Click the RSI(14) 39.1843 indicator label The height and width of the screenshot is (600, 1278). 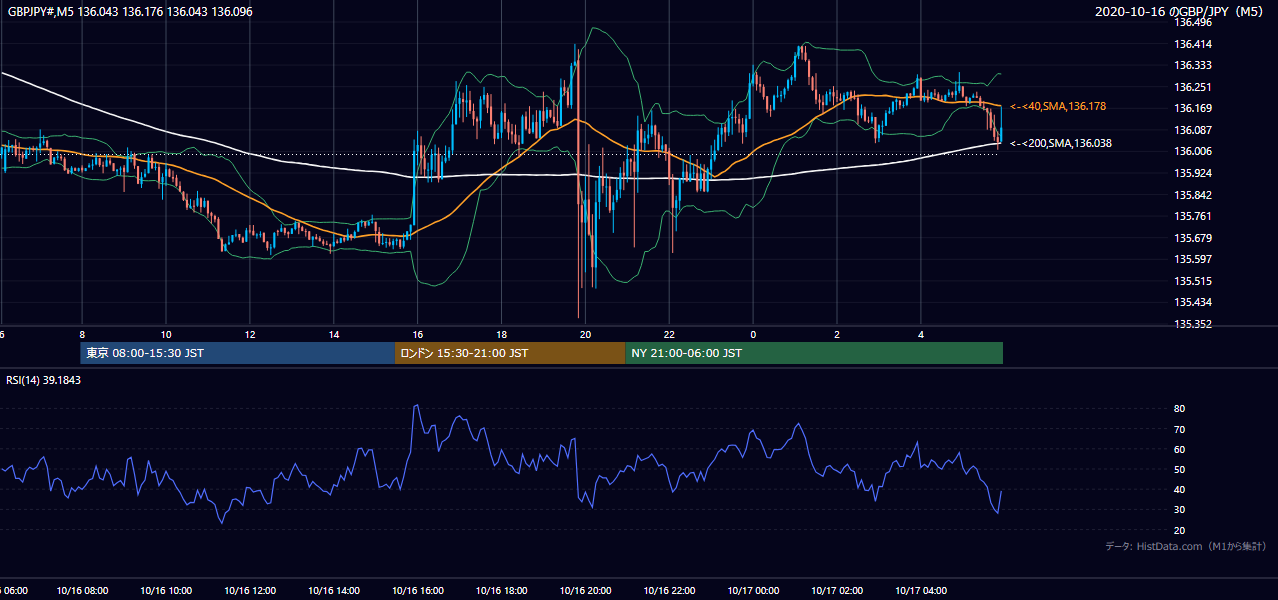point(44,380)
